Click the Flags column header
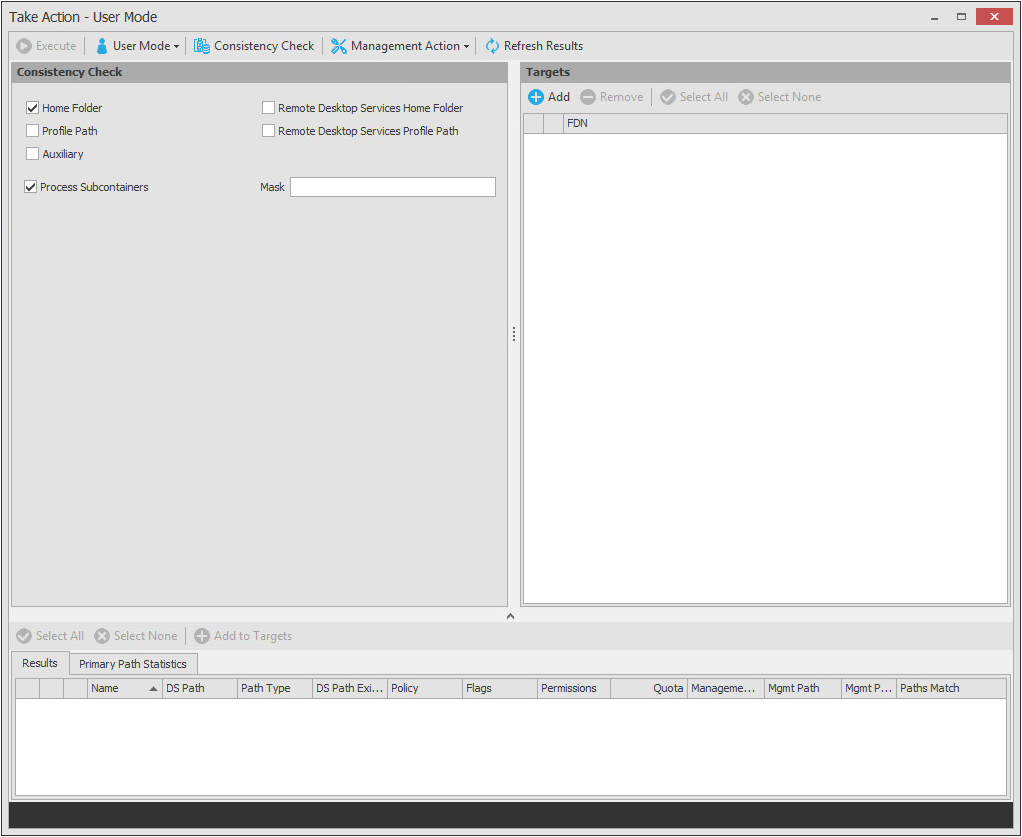The image size is (1022, 837). (499, 688)
